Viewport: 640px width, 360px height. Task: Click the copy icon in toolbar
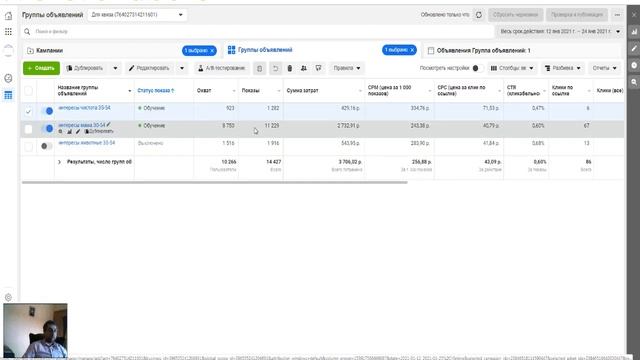pos(259,68)
